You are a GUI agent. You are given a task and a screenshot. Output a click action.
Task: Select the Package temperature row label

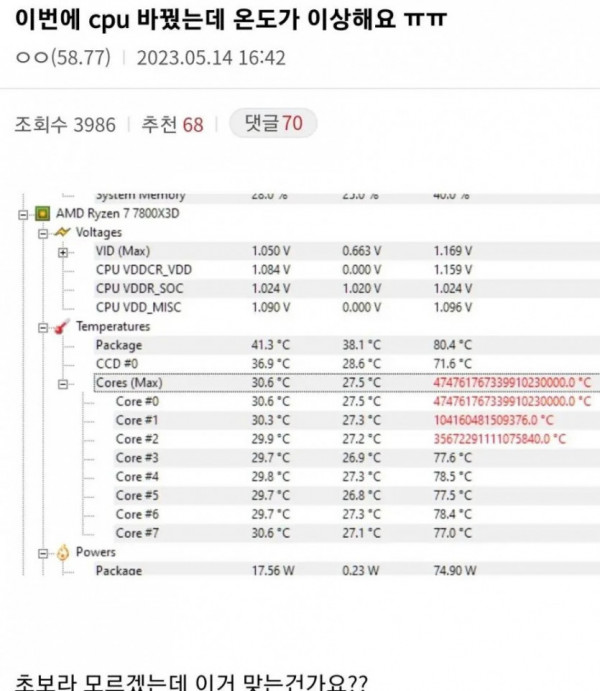(x=119, y=345)
